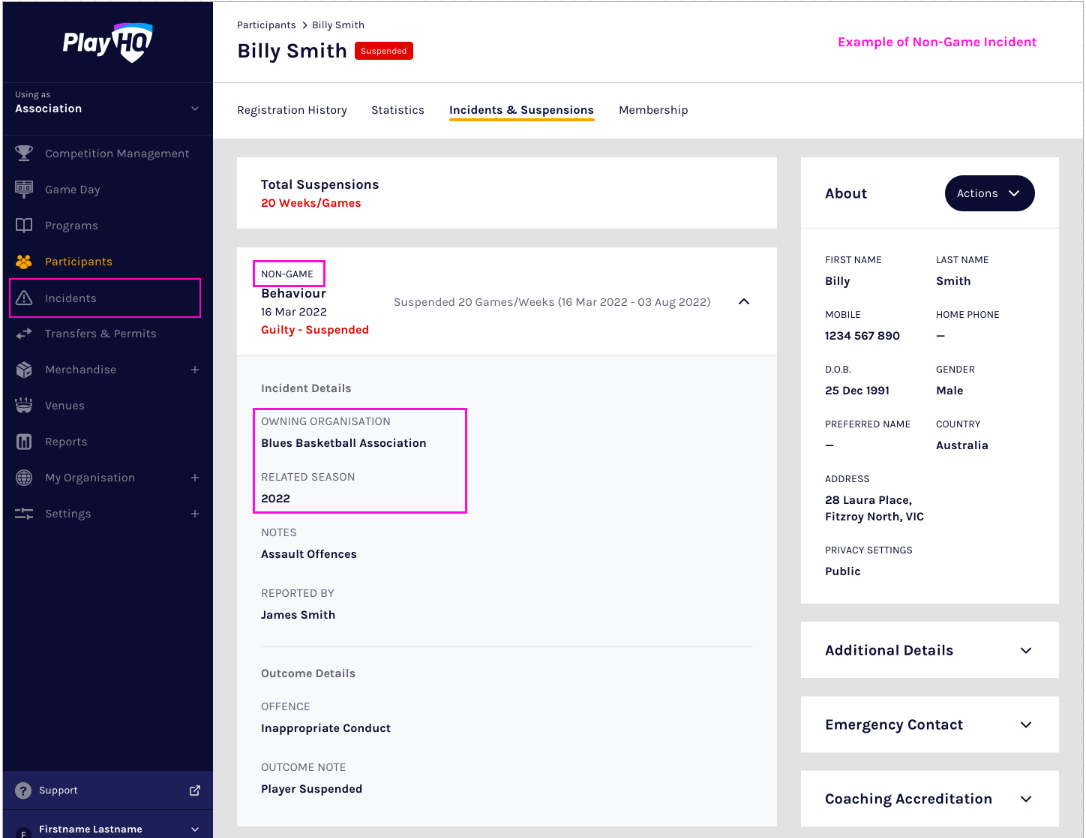
Task: Click the Transfers & Permits arrows icon
Action: click(x=22, y=333)
